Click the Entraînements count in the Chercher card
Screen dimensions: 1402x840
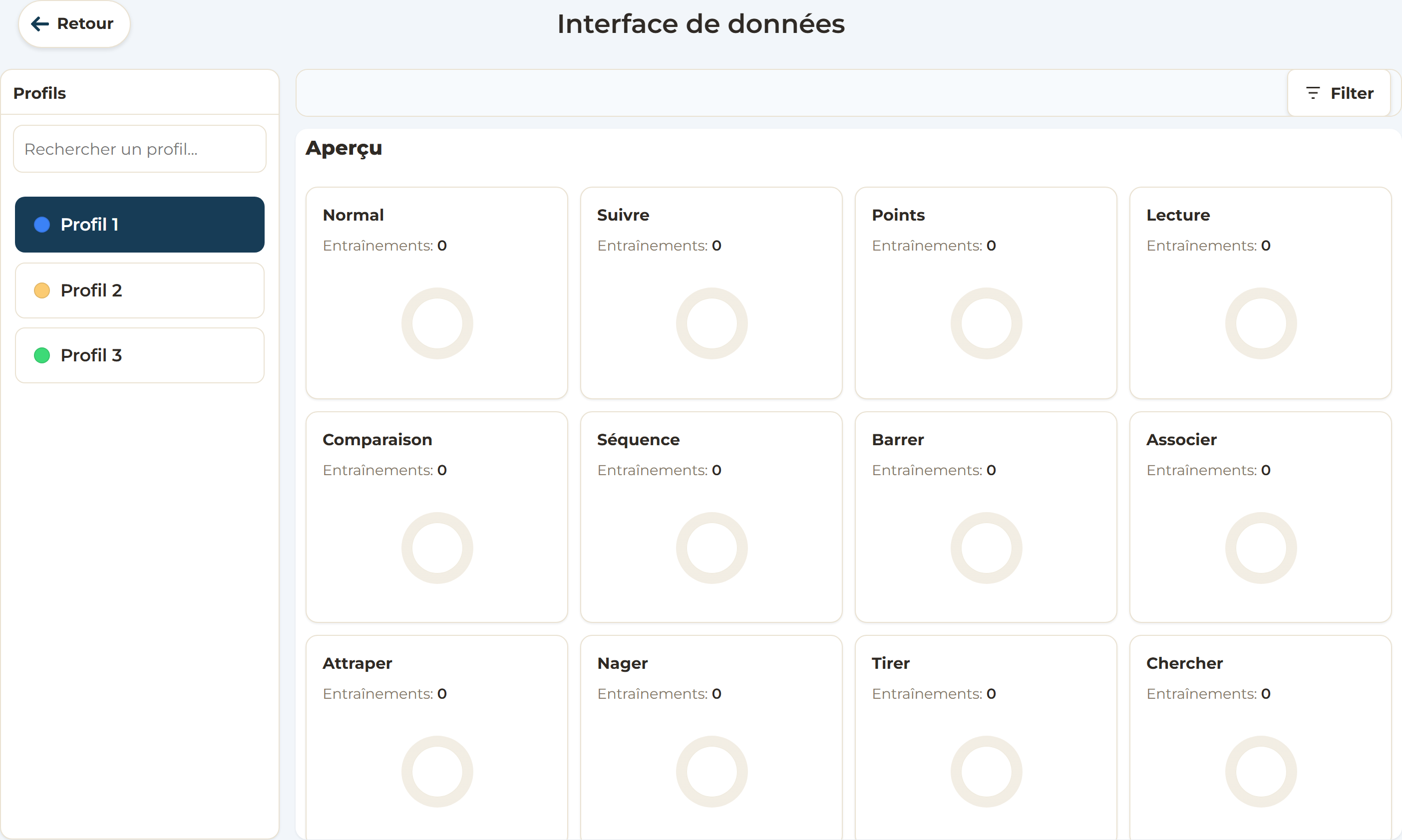(1209, 694)
